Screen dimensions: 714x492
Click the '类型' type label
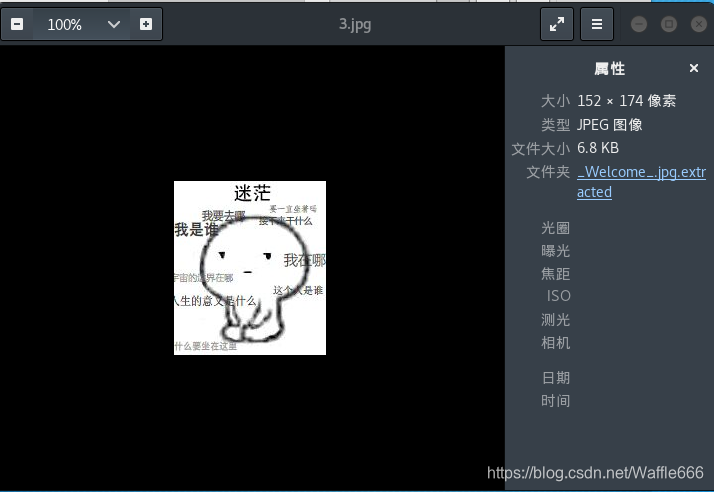tap(556, 124)
